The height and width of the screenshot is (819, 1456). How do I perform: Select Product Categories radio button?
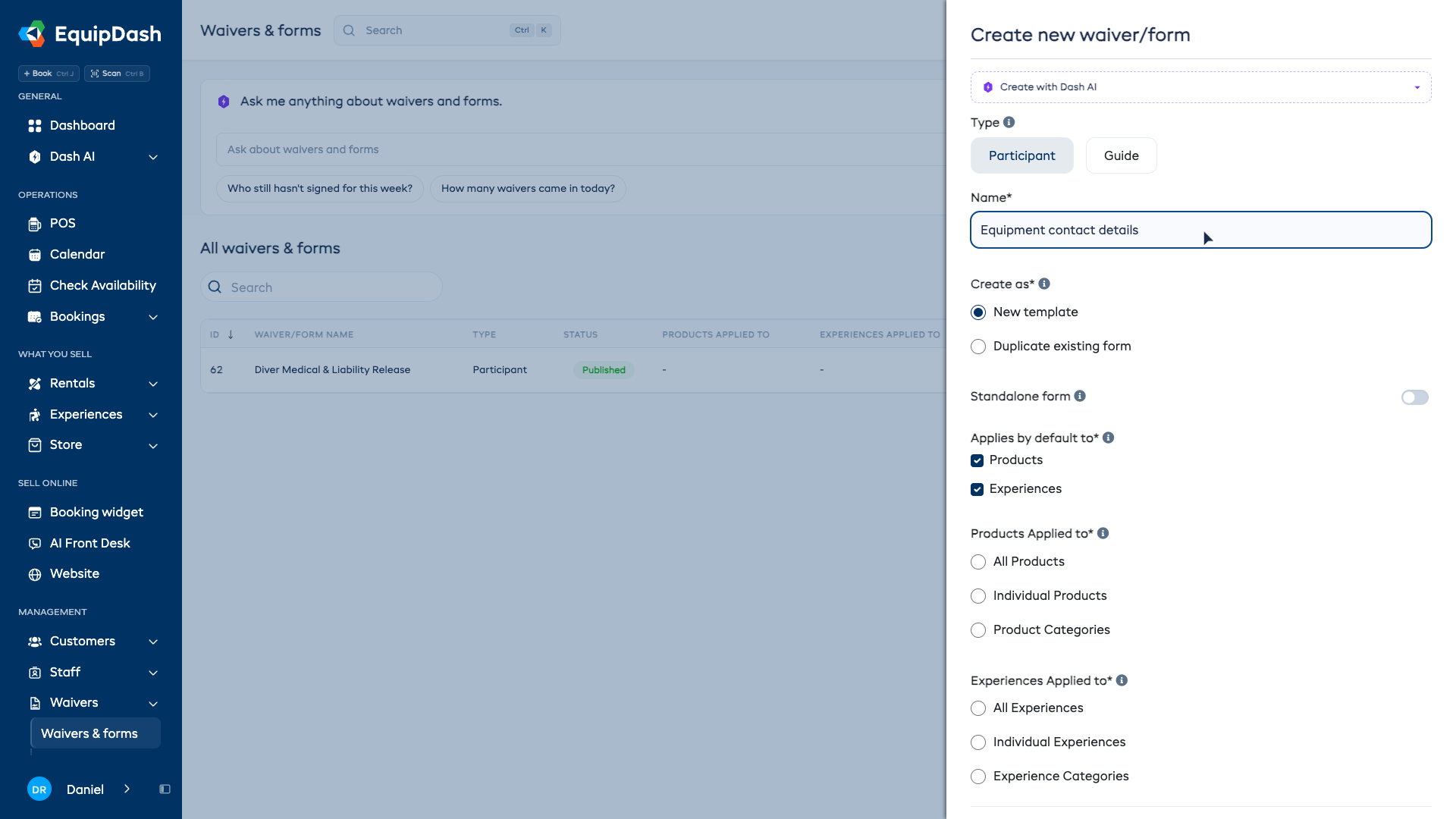[x=978, y=630]
